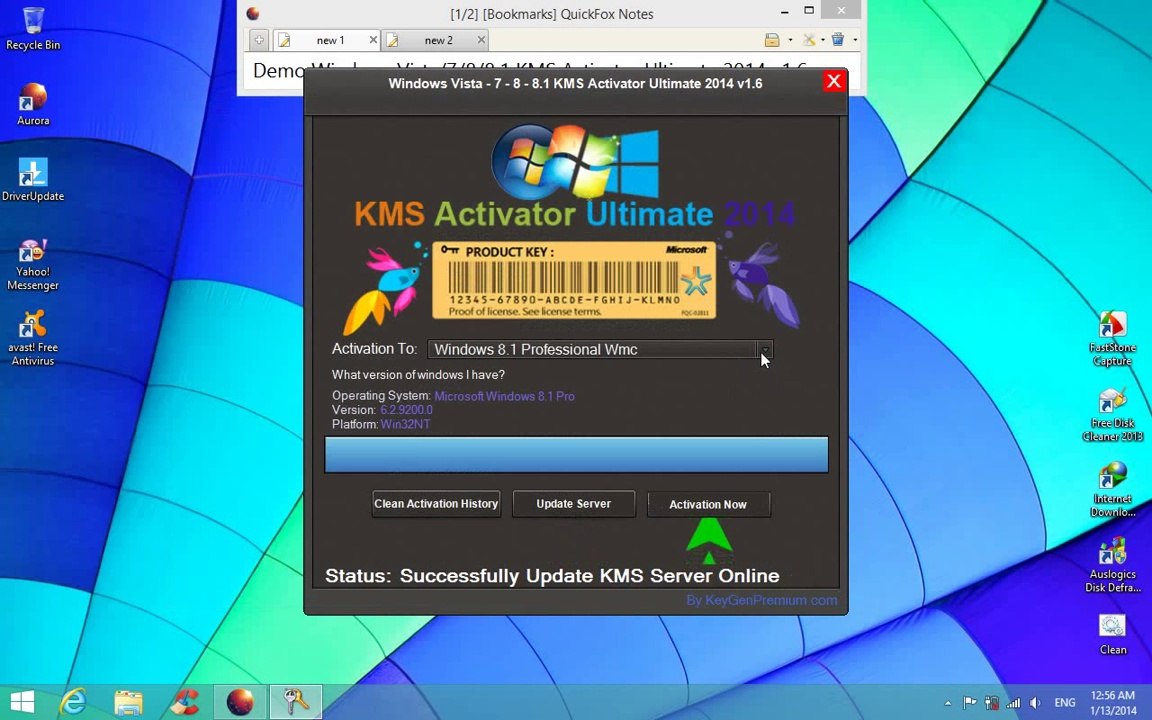Click the Product Key barcode image
1152x720 pixels.
tap(574, 280)
